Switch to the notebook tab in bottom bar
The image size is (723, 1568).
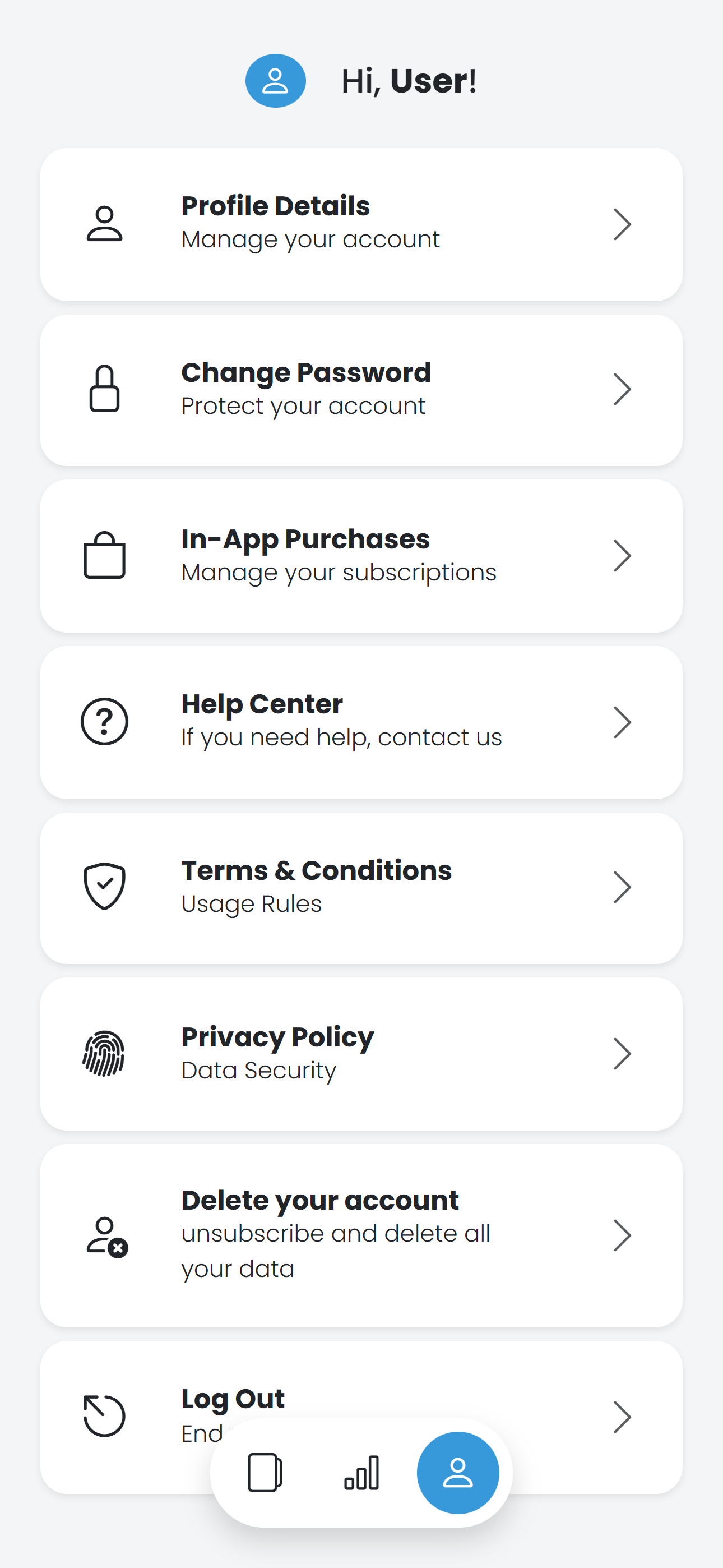(x=265, y=1473)
